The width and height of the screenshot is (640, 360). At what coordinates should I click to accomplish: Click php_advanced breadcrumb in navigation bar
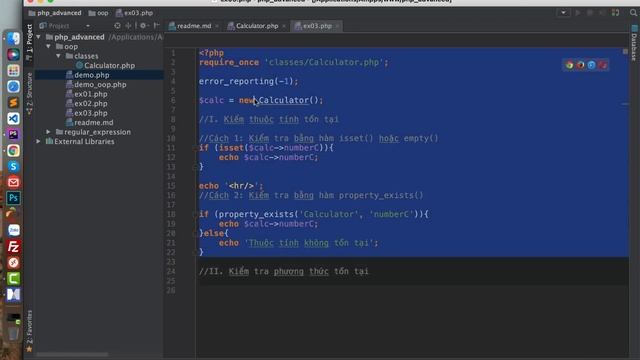tap(55, 13)
